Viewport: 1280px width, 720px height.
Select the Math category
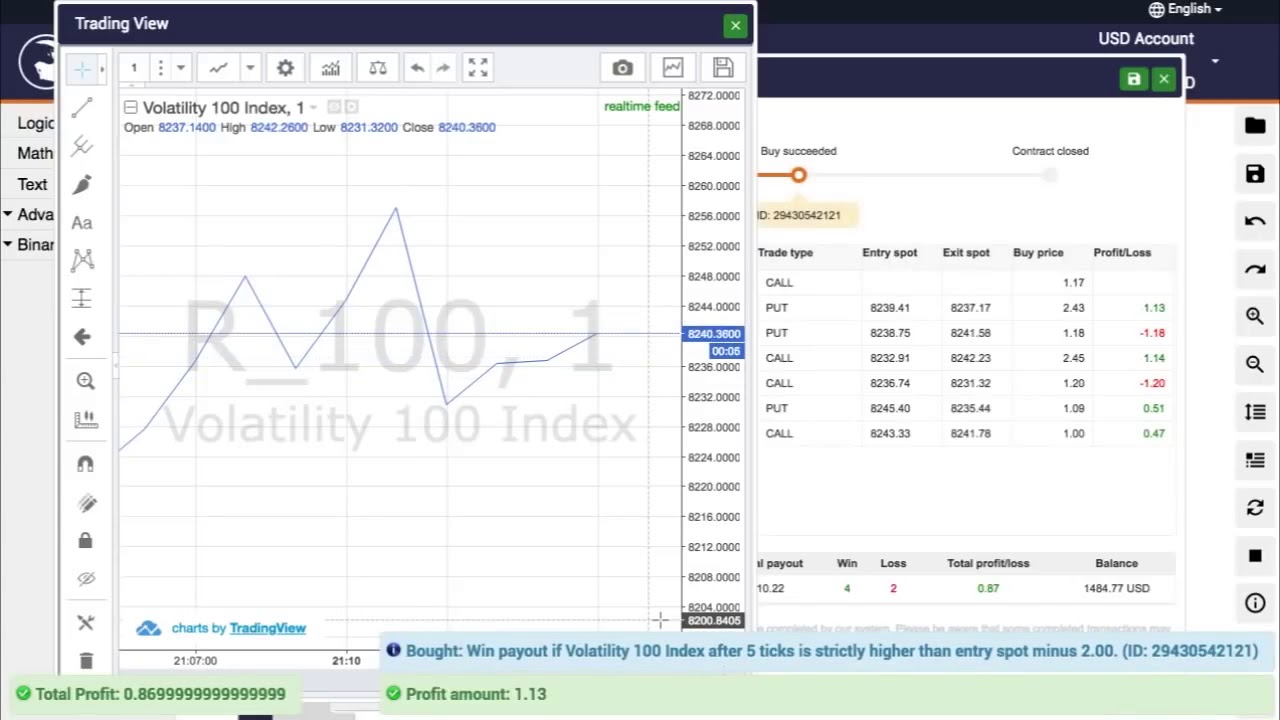click(35, 154)
